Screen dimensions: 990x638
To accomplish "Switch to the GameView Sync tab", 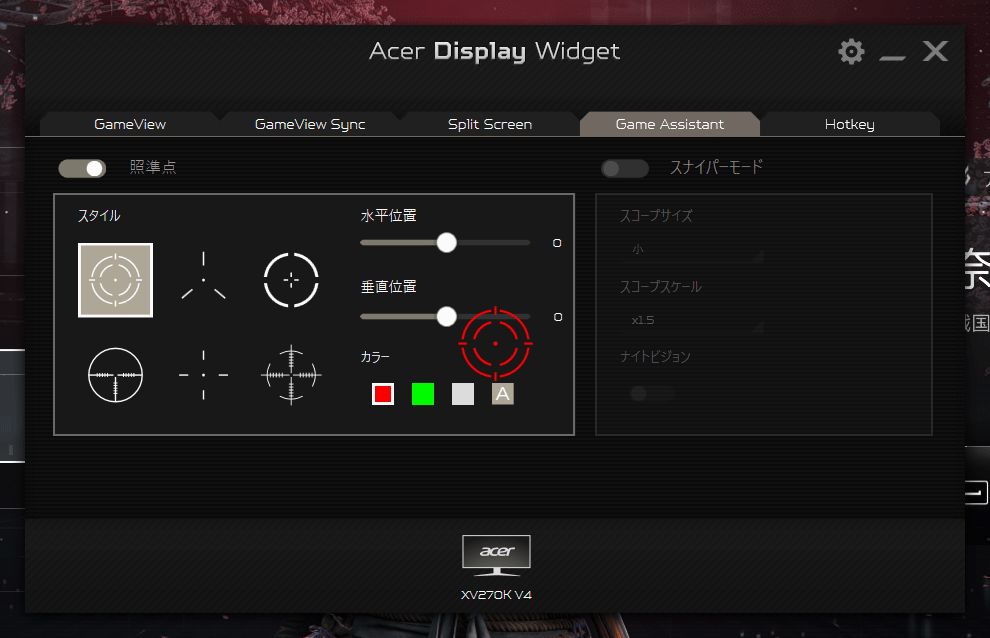I will pyautogui.click(x=310, y=124).
